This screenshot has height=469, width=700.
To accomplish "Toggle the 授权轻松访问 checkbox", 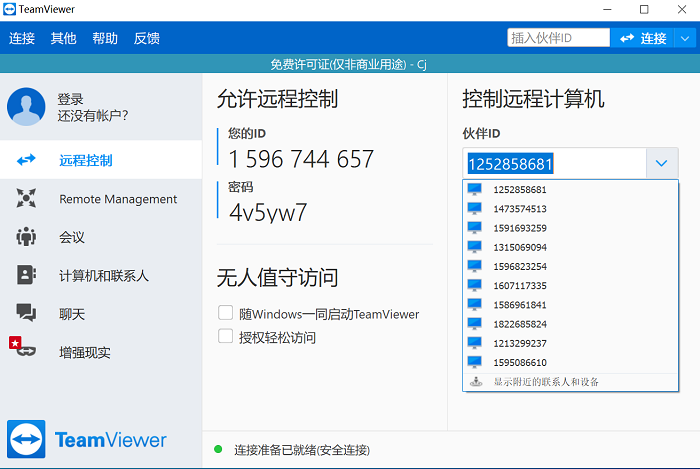I will click(226, 337).
